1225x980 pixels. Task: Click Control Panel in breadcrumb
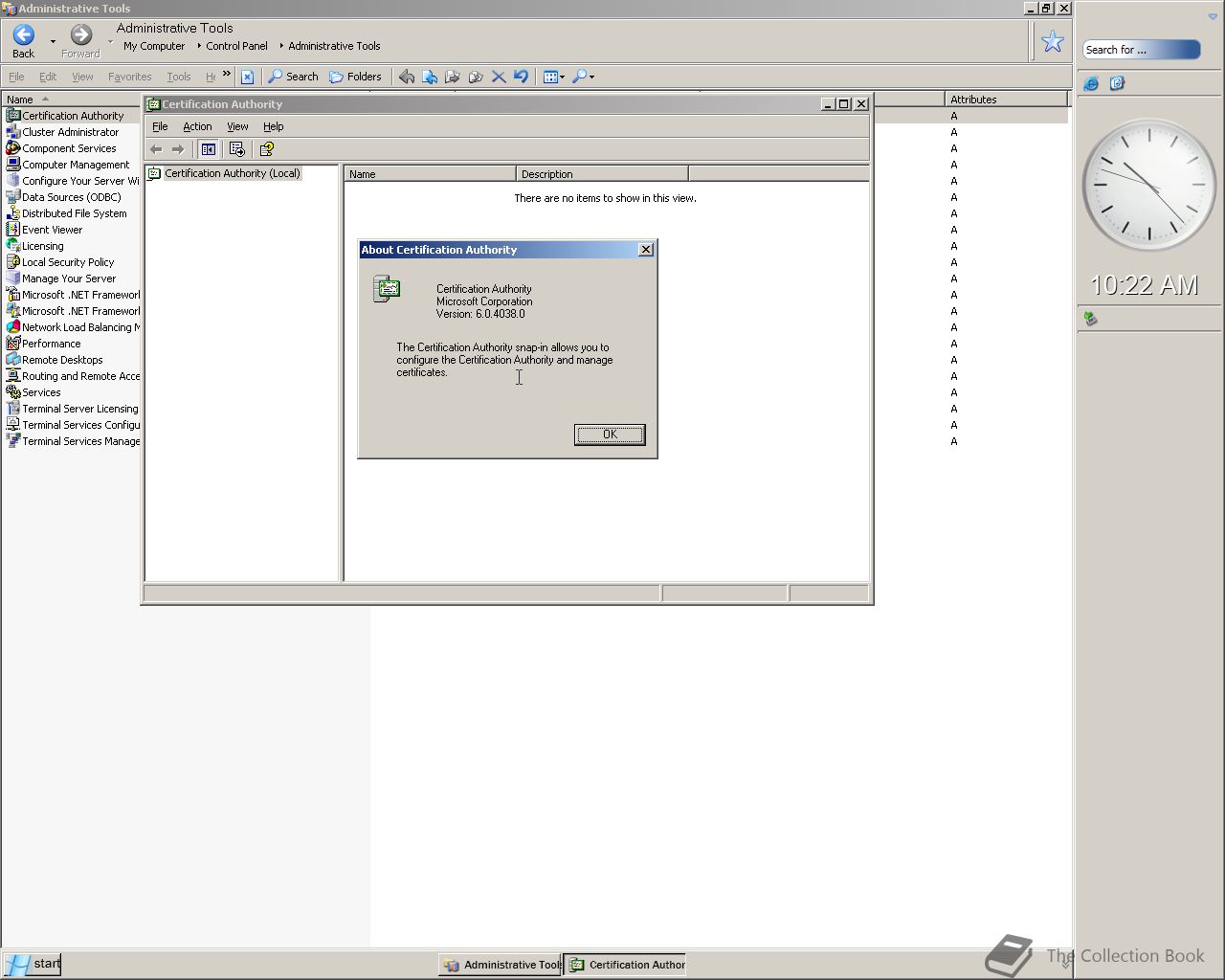point(236,46)
